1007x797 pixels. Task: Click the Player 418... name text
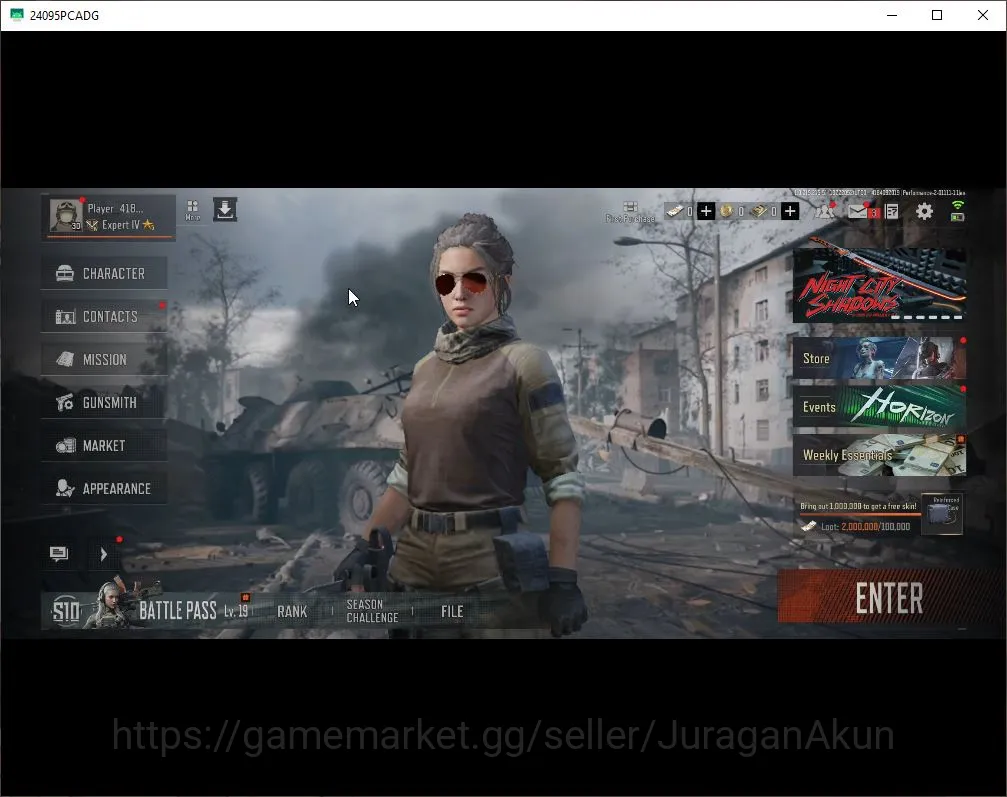116,208
